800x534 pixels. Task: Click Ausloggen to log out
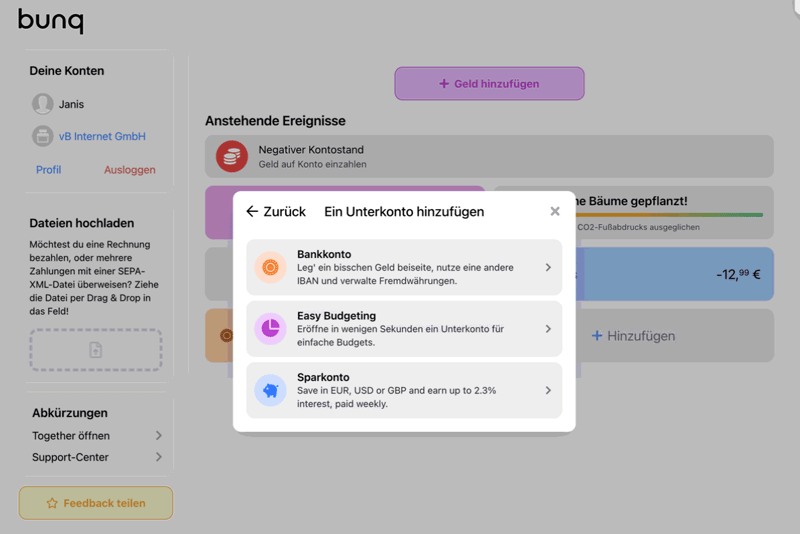(x=130, y=170)
